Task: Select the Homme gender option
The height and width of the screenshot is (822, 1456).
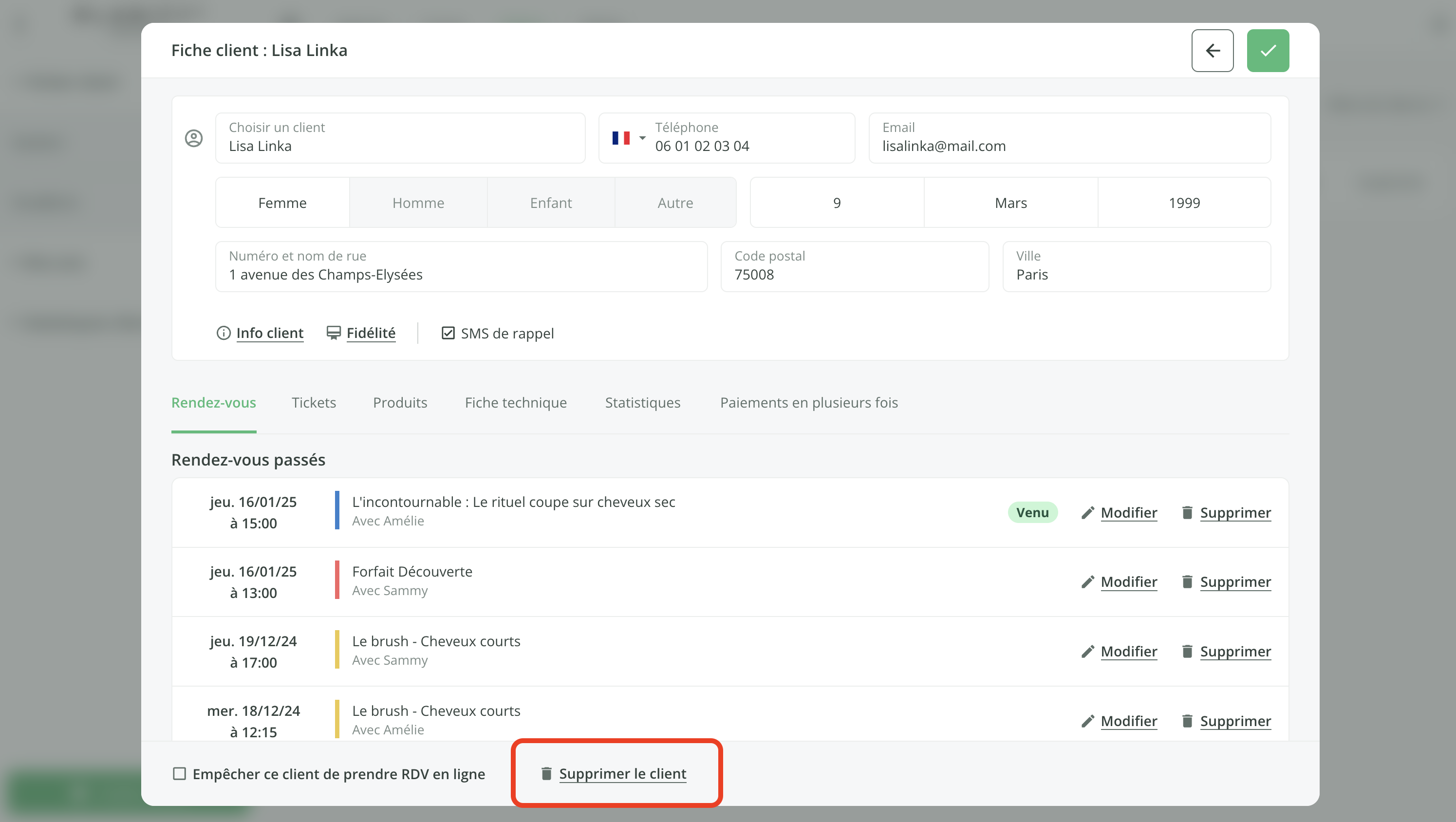Action: pos(418,203)
